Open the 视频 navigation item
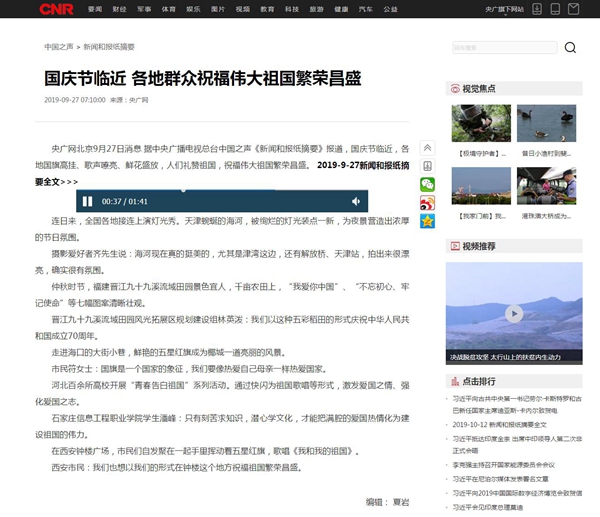Image resolution: width=600 pixels, height=517 pixels. coord(243,9)
